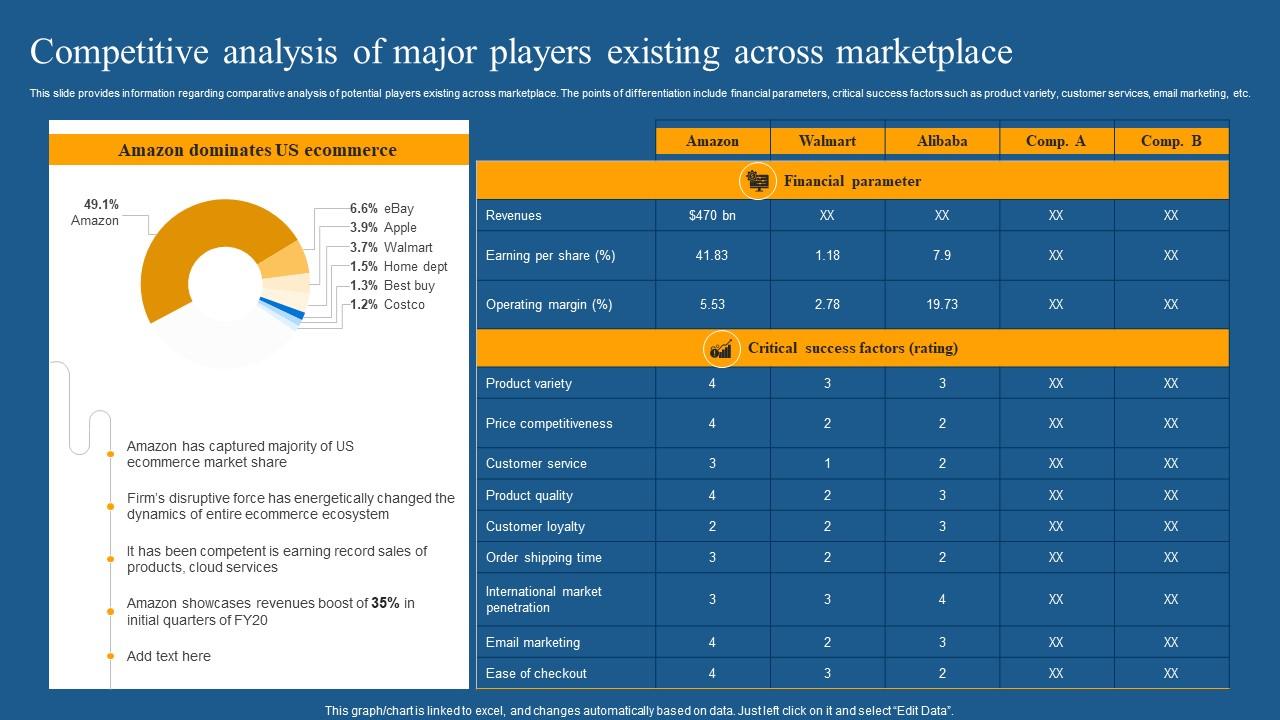The image size is (1280, 720).
Task: Click the 49.1% Amazon data label
Action: tap(98, 207)
